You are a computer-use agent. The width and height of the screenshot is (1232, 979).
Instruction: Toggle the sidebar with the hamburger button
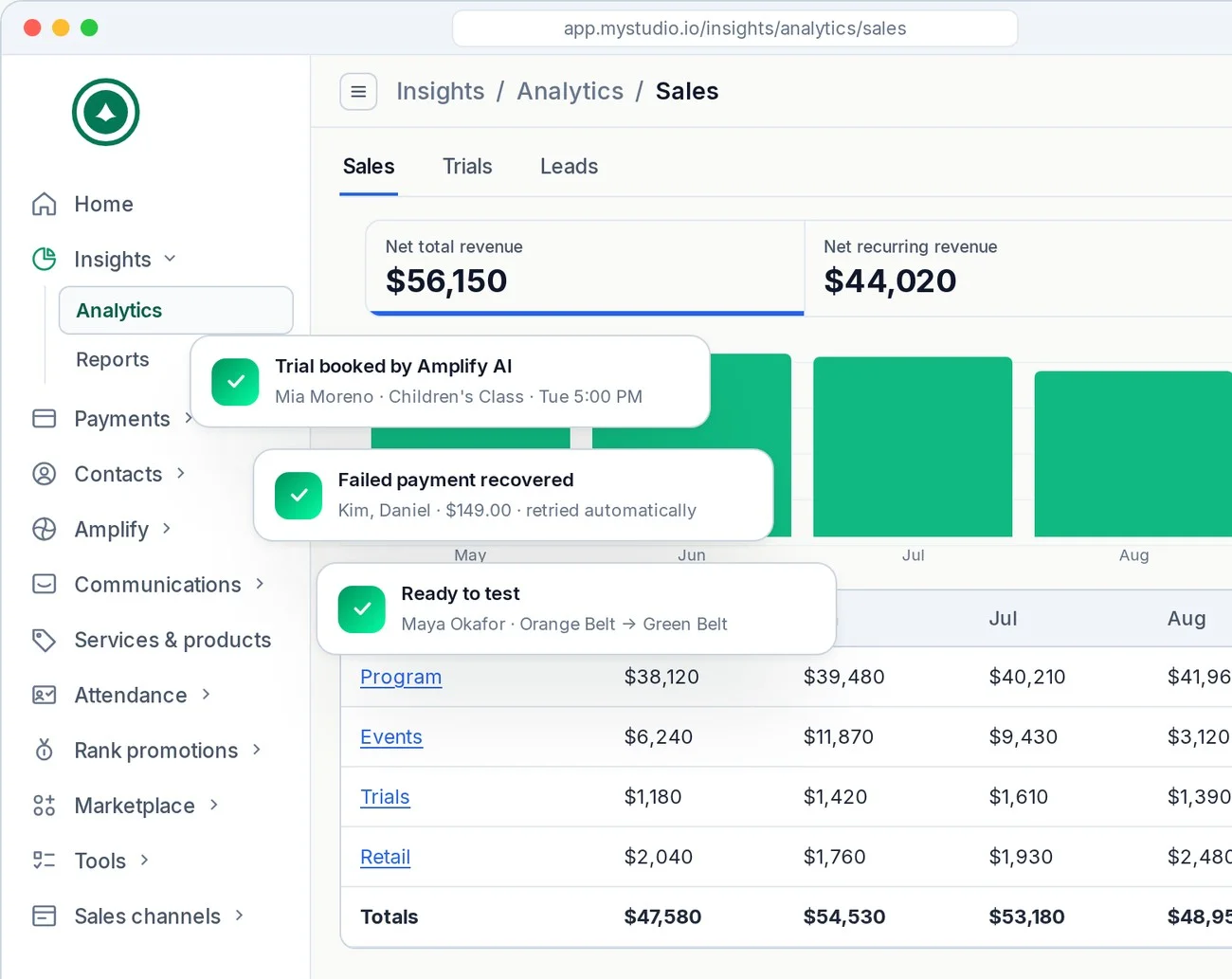[358, 92]
